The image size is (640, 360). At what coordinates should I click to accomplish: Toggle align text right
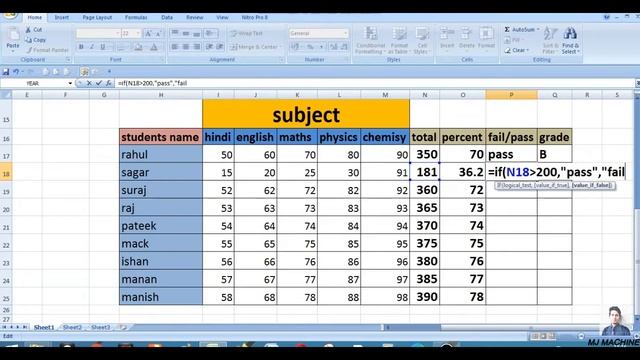(x=197, y=47)
